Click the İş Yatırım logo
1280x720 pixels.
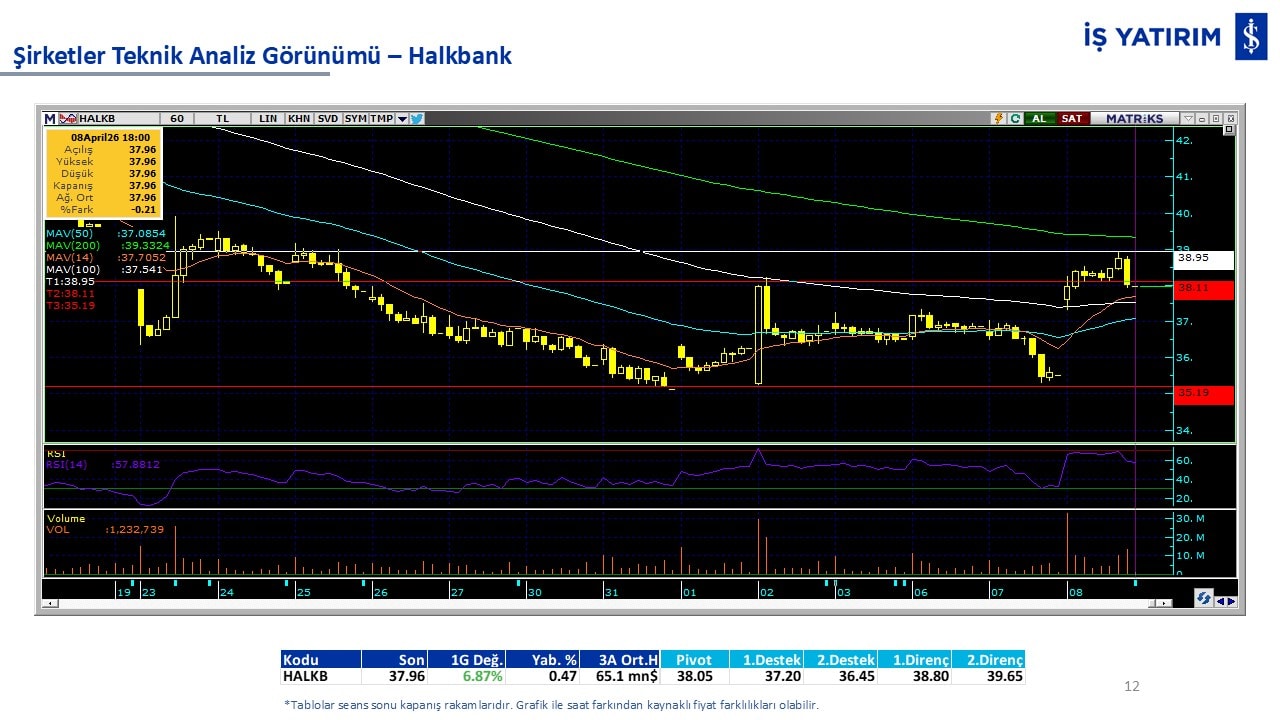pyautogui.click(x=1250, y=37)
